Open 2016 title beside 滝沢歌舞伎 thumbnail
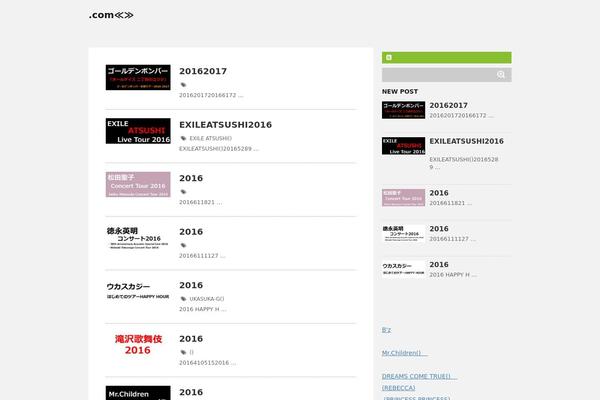 click(191, 339)
